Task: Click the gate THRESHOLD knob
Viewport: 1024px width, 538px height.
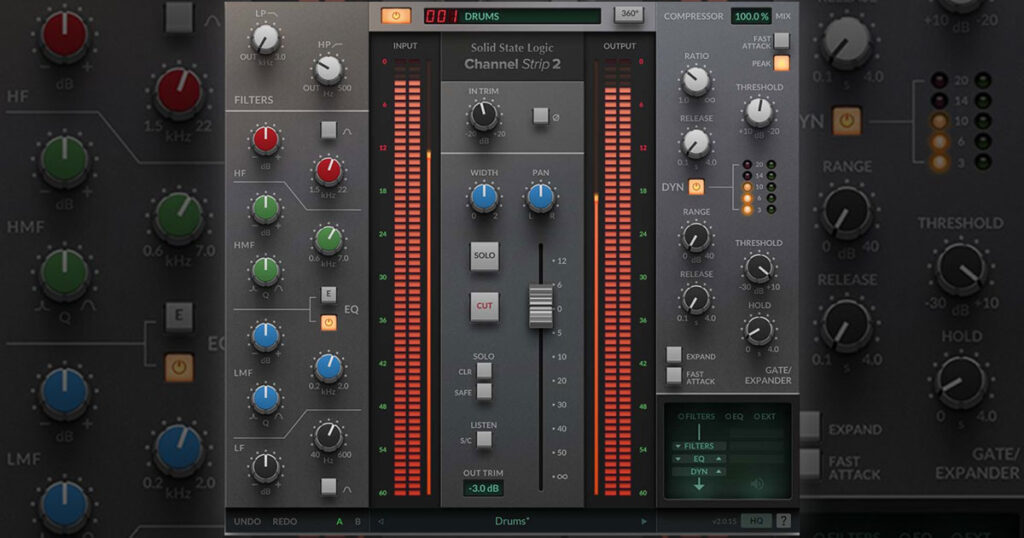Action: click(x=759, y=268)
